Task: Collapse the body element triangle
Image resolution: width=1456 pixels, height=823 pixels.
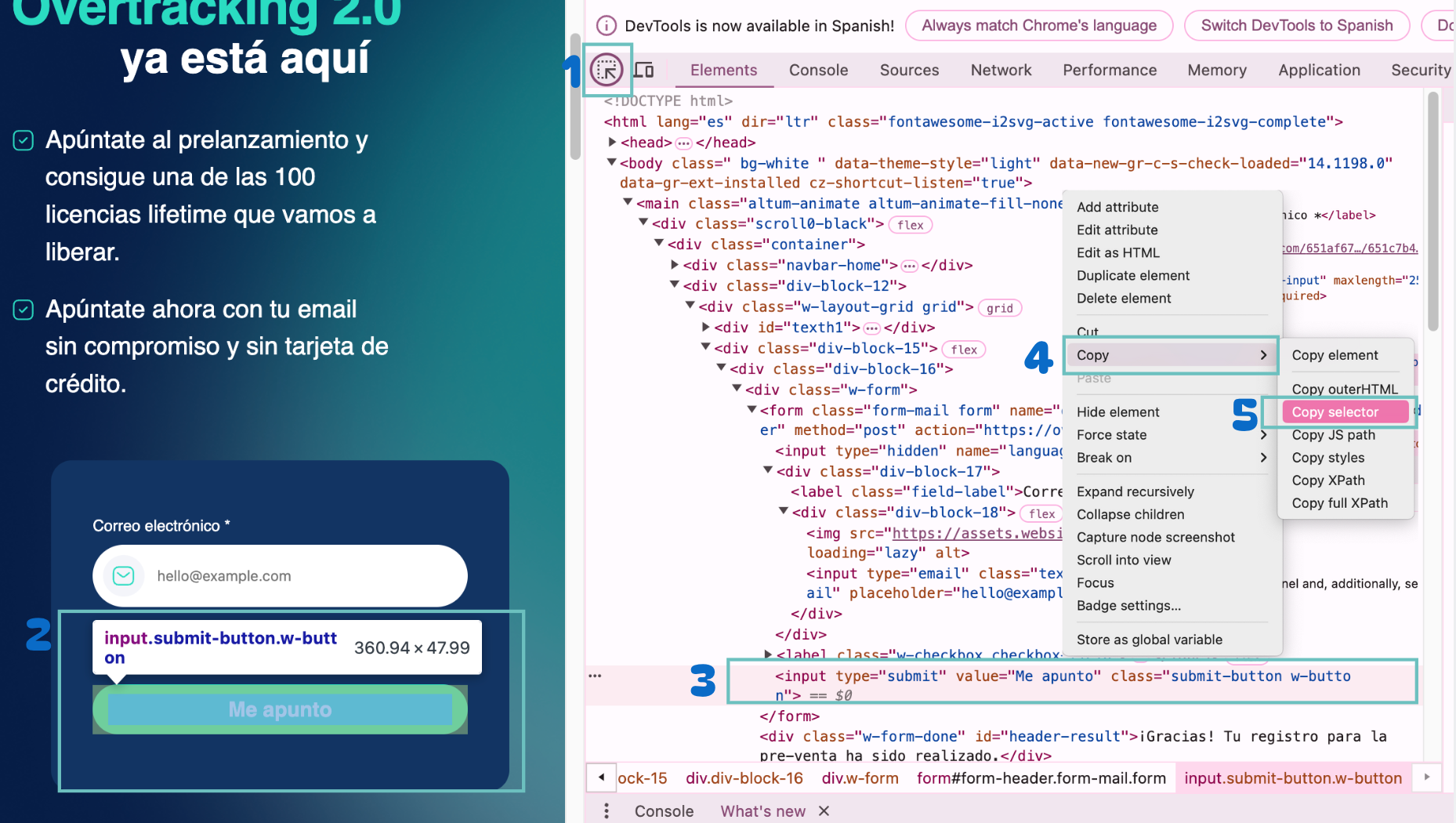Action: [612, 162]
